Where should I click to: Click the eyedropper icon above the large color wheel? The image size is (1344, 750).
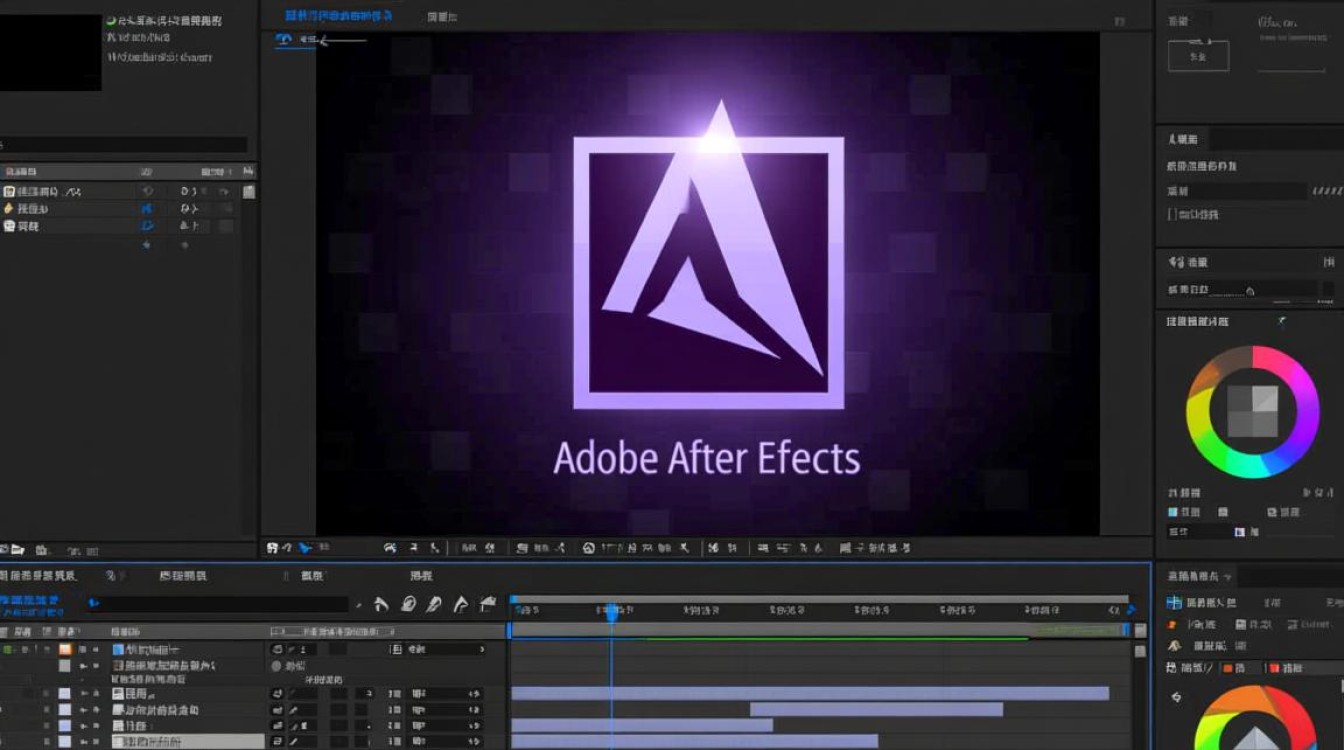click(x=1283, y=321)
